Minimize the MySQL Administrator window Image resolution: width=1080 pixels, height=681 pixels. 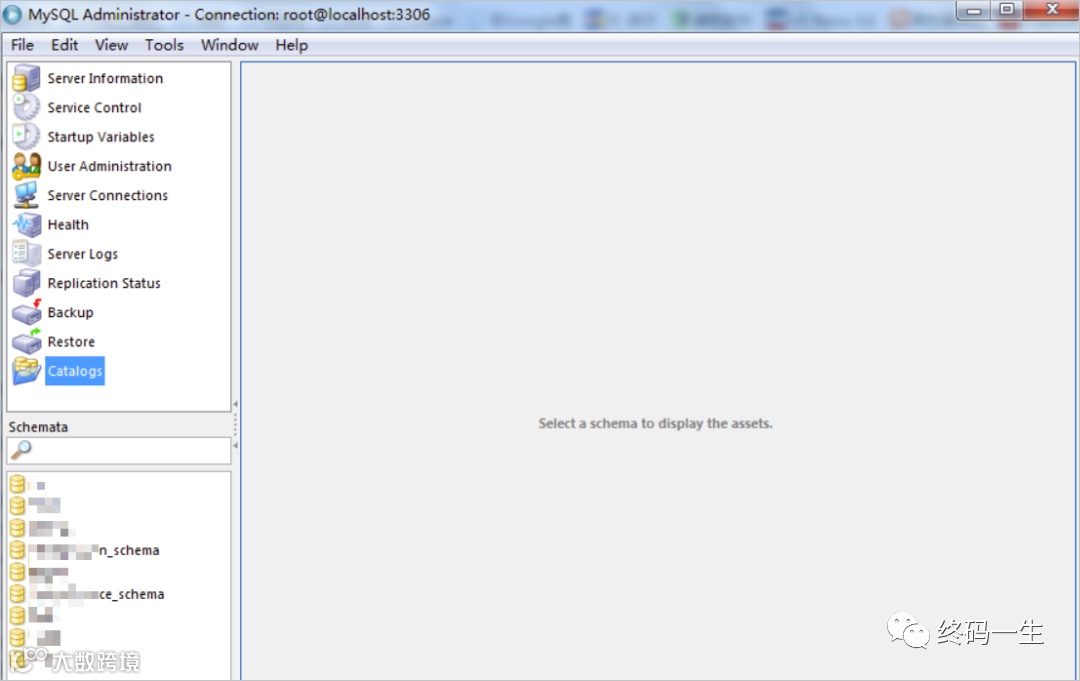tap(973, 10)
